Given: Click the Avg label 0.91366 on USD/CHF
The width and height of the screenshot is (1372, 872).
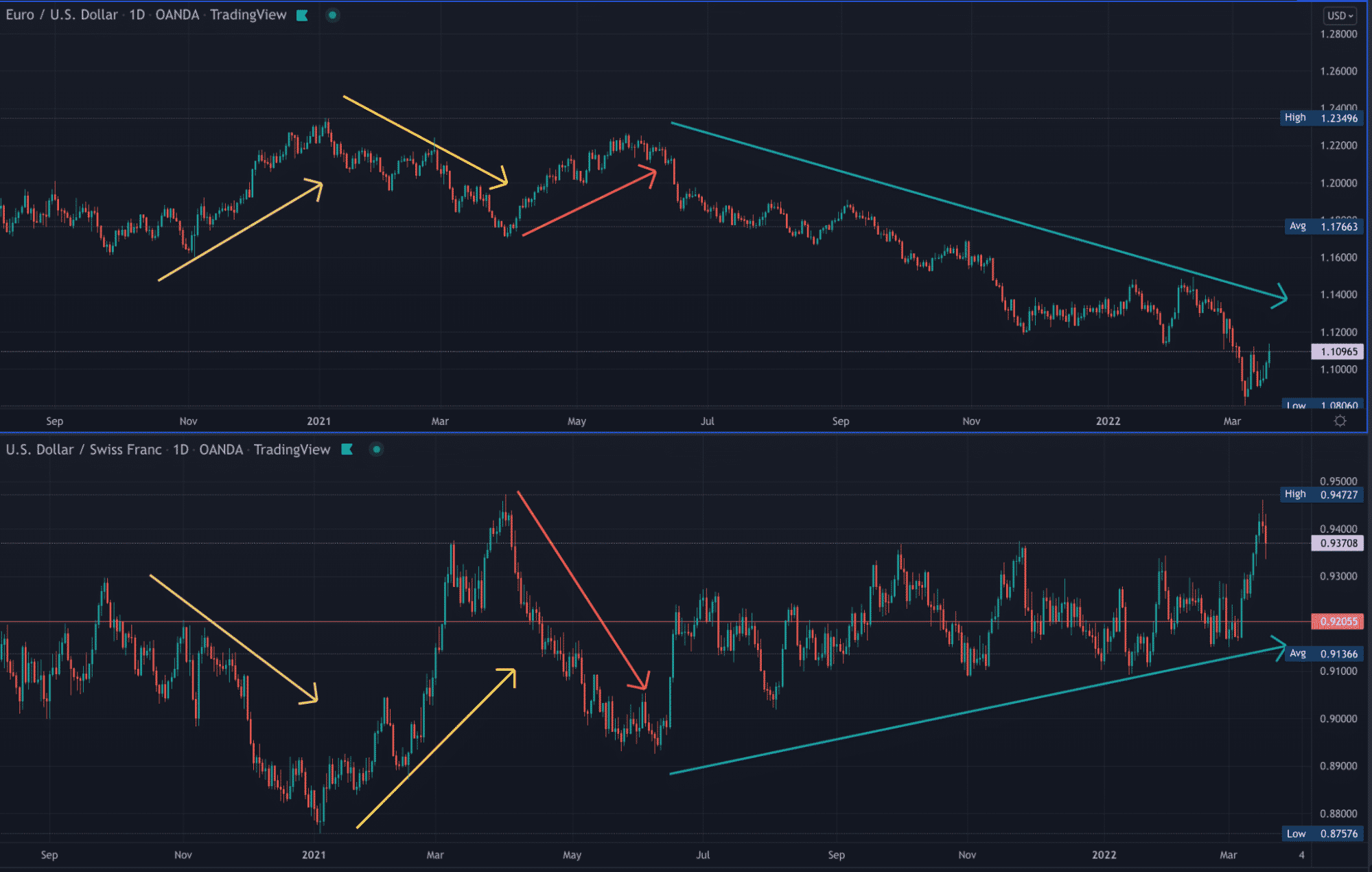Looking at the screenshot, I should [1323, 654].
